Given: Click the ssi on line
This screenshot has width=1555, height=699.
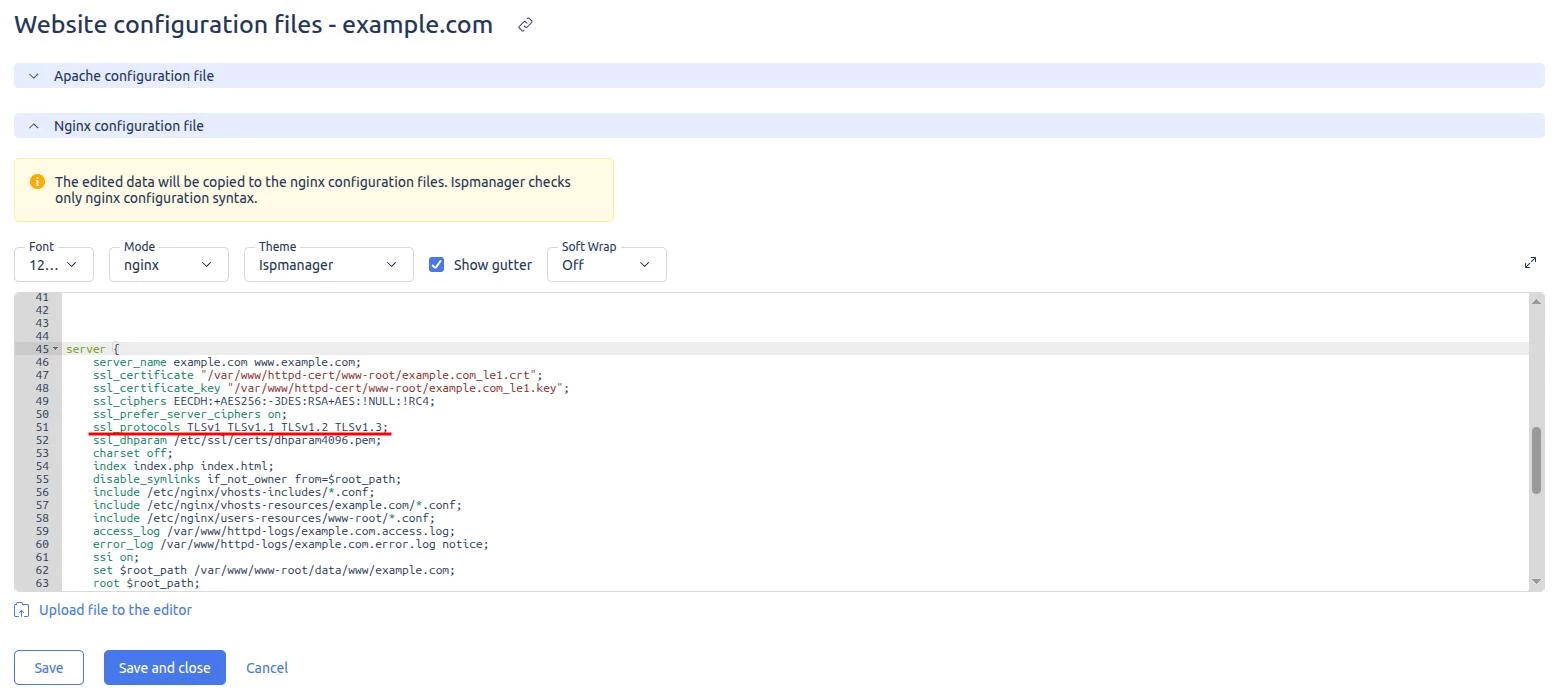Looking at the screenshot, I should (116, 557).
